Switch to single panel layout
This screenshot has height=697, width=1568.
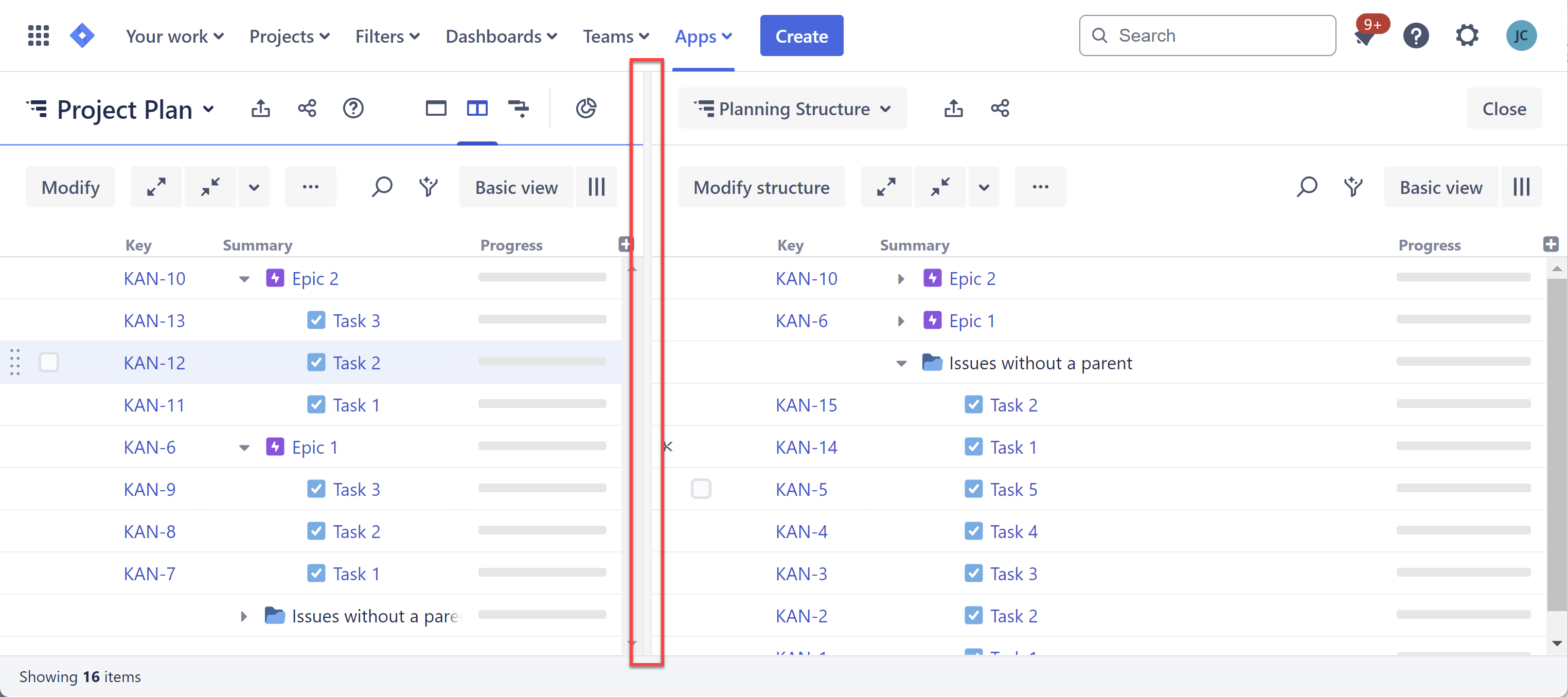tap(436, 109)
